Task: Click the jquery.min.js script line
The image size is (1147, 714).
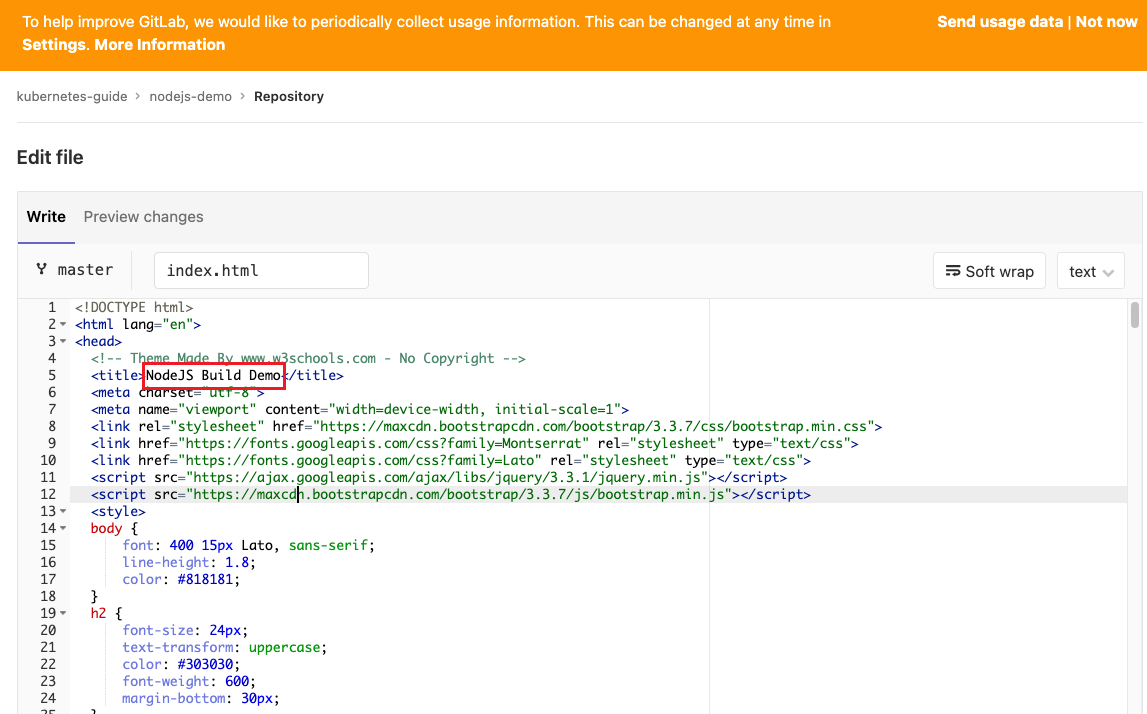Action: point(439,478)
